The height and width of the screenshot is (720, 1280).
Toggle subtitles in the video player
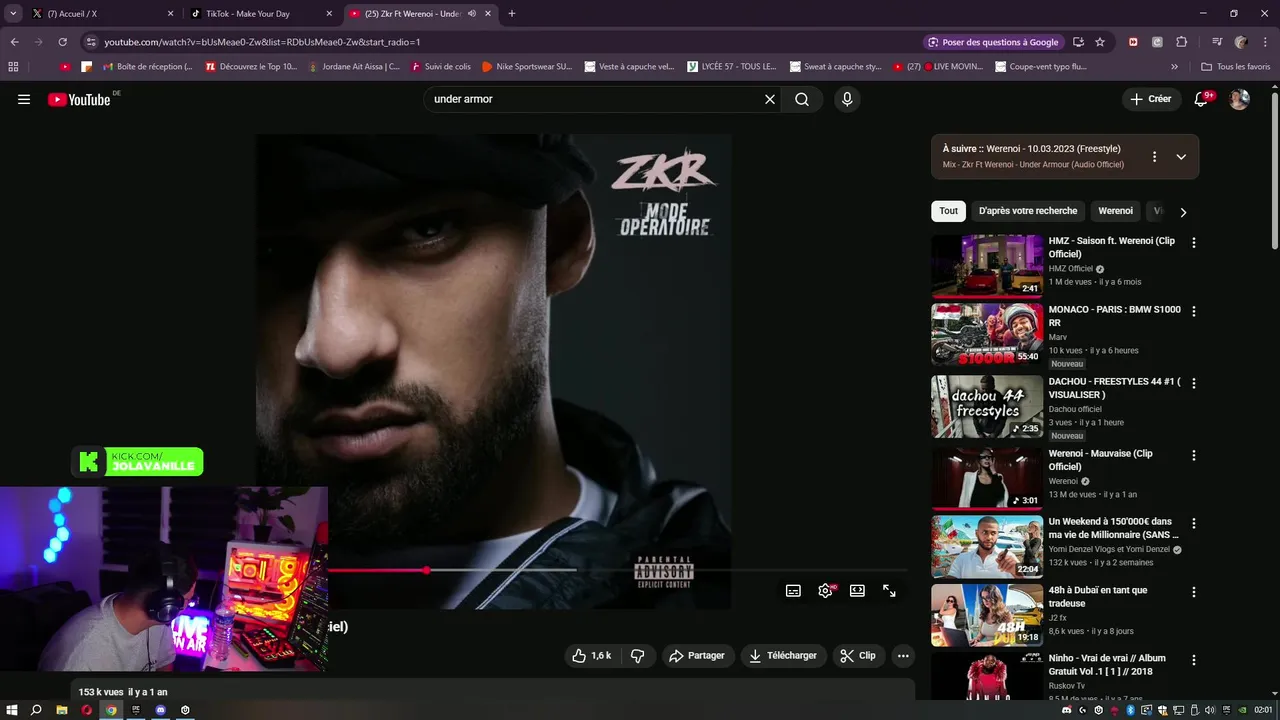coord(793,591)
